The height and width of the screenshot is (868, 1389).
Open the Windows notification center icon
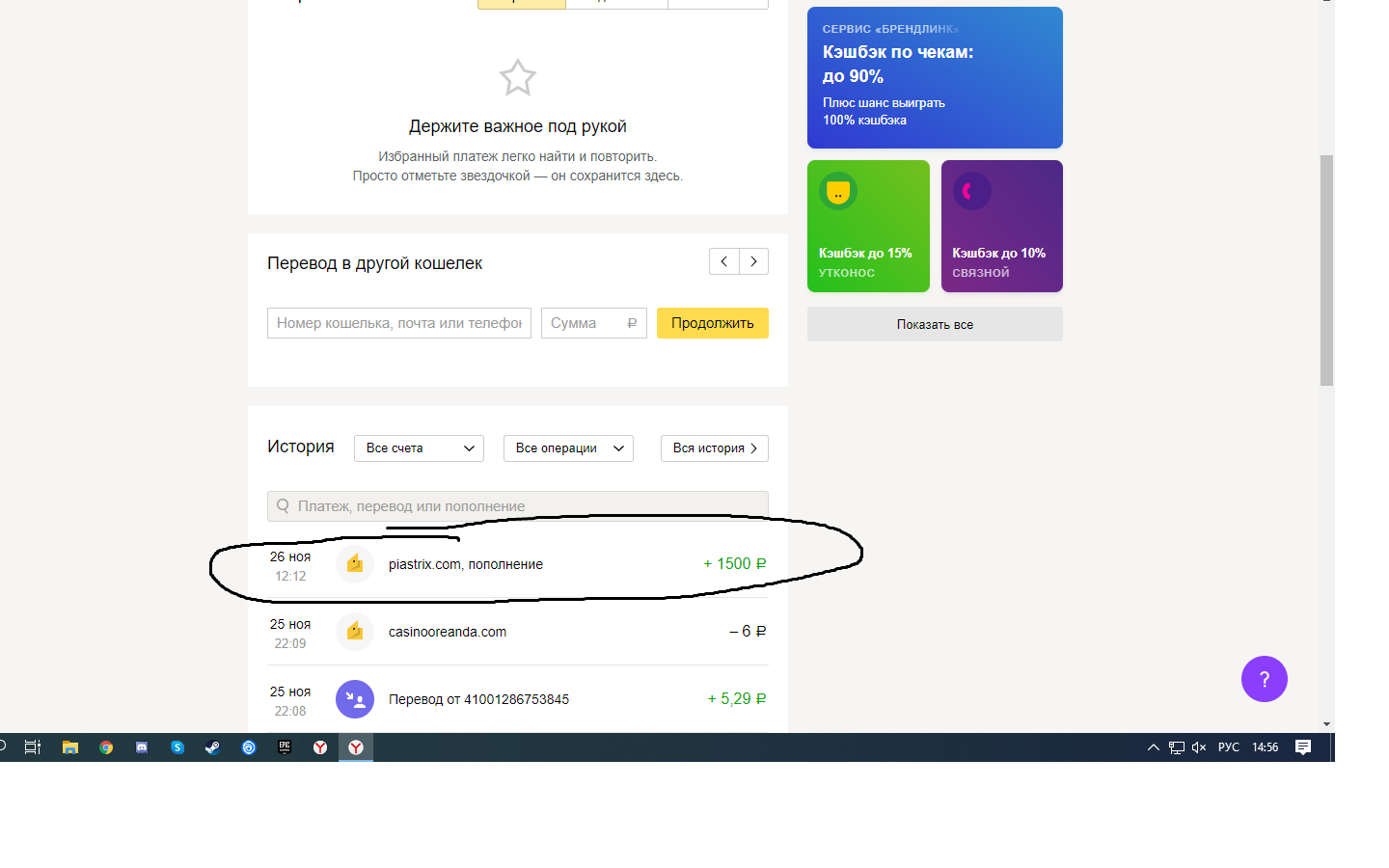(x=1303, y=747)
